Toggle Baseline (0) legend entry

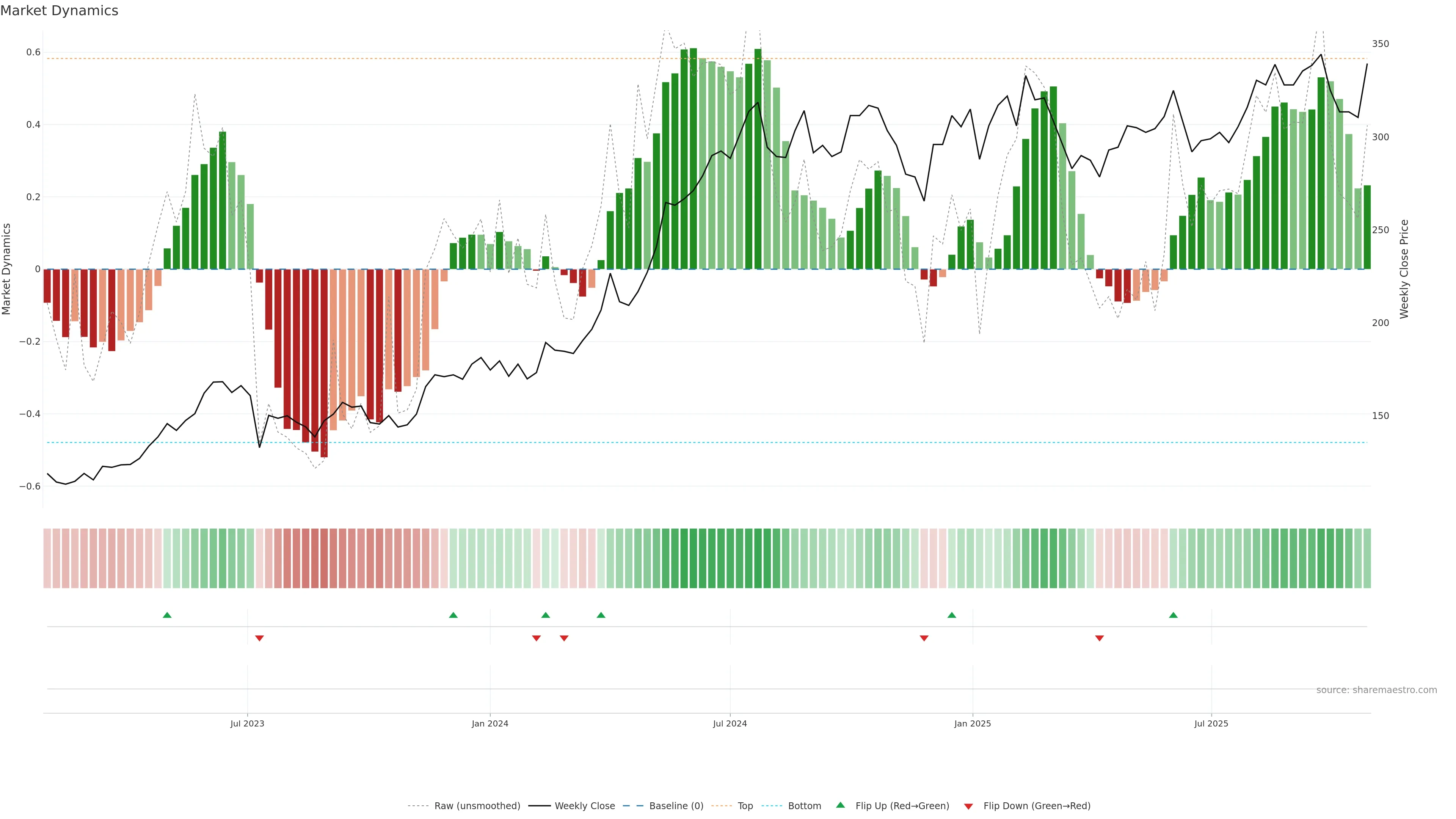click(x=676, y=805)
